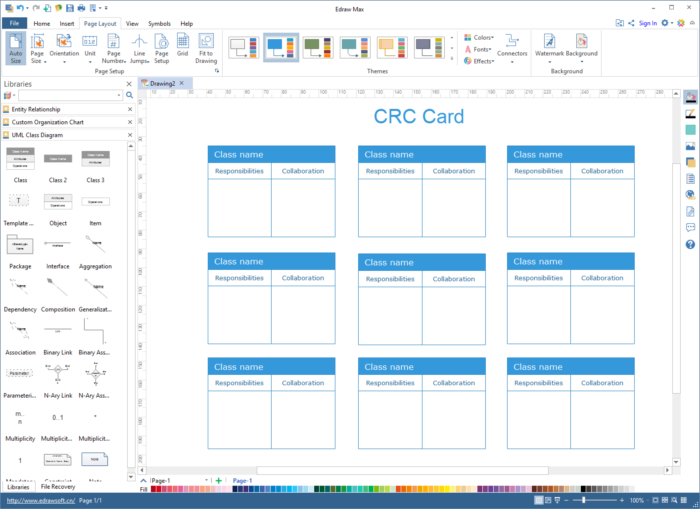Screen dimensions: 700x509
Task: Switch to the Insert tab
Action: pyautogui.click(x=67, y=24)
